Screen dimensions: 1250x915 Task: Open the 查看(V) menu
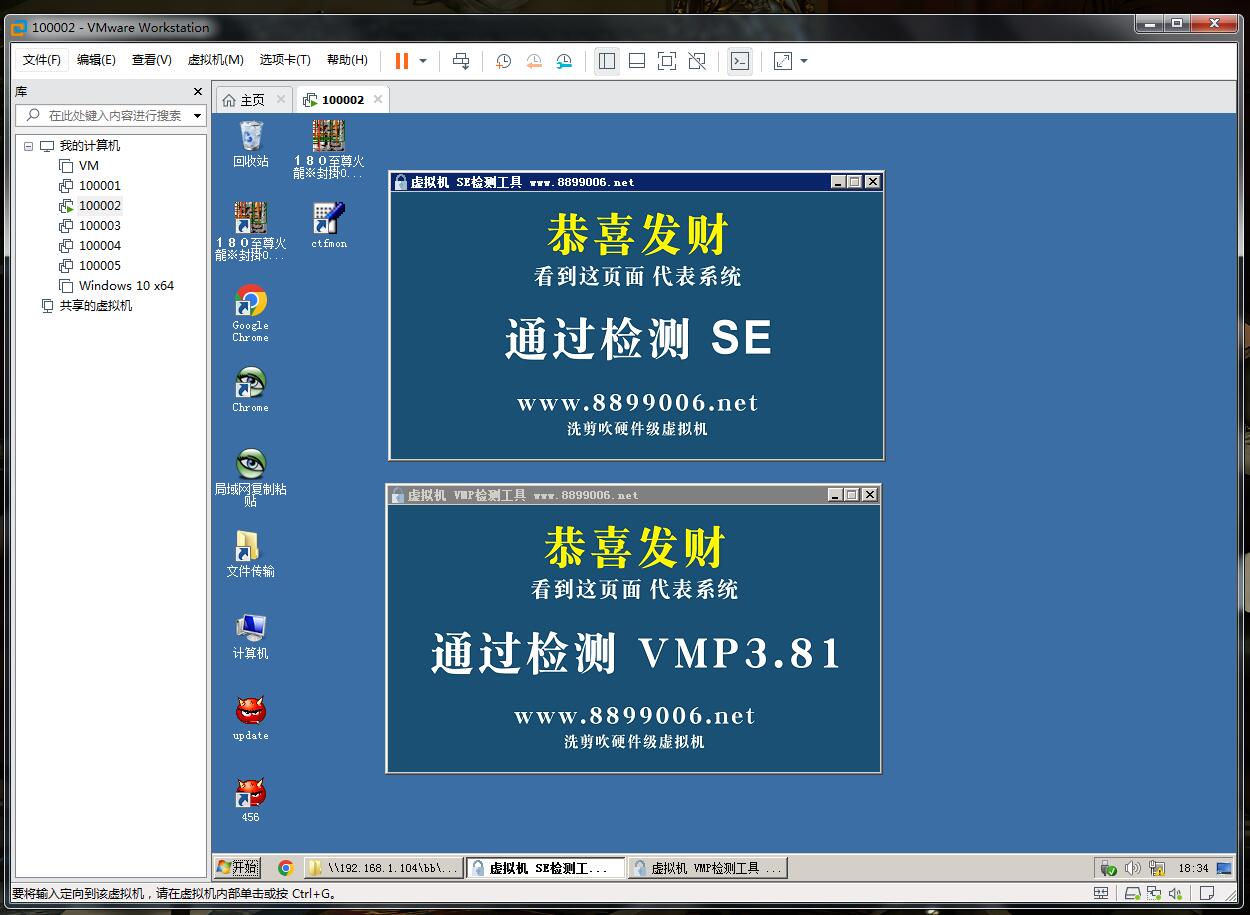(151, 60)
